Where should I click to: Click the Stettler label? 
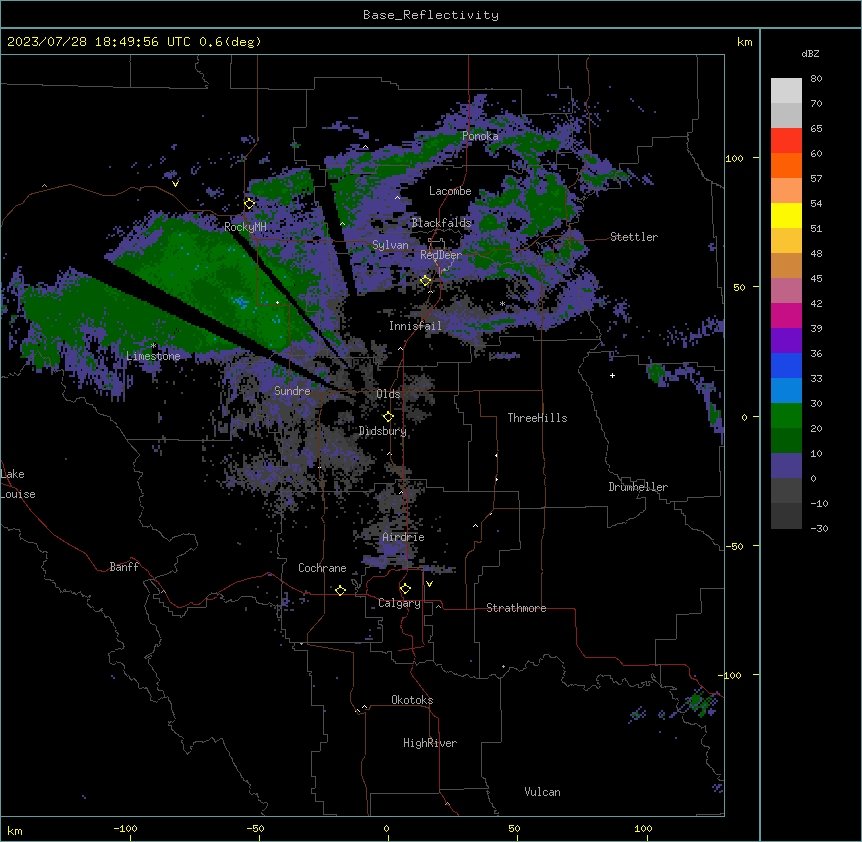tap(634, 237)
